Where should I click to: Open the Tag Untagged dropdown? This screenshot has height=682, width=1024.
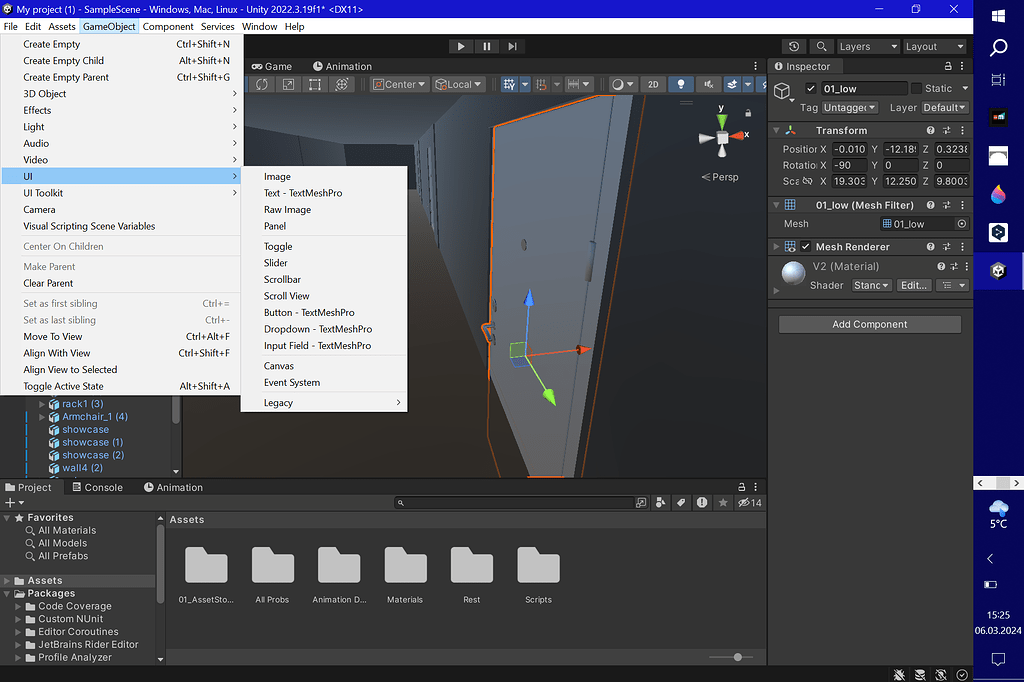(x=850, y=107)
